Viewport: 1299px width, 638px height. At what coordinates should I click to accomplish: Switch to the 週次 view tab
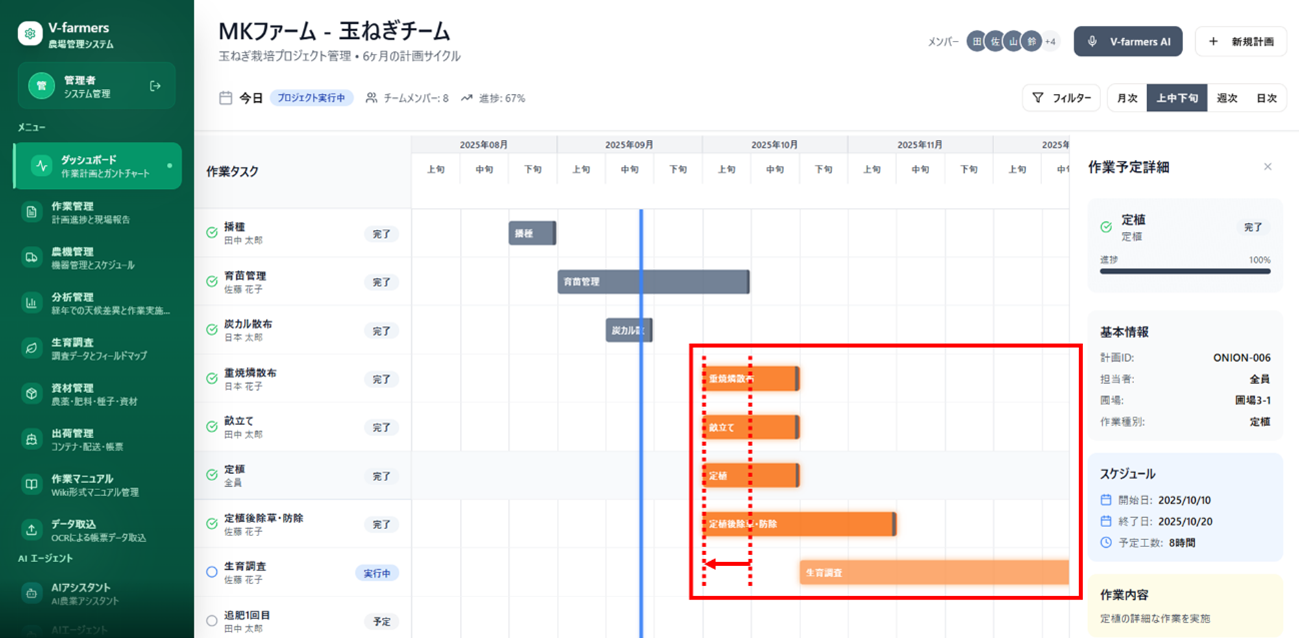pyautogui.click(x=1227, y=98)
